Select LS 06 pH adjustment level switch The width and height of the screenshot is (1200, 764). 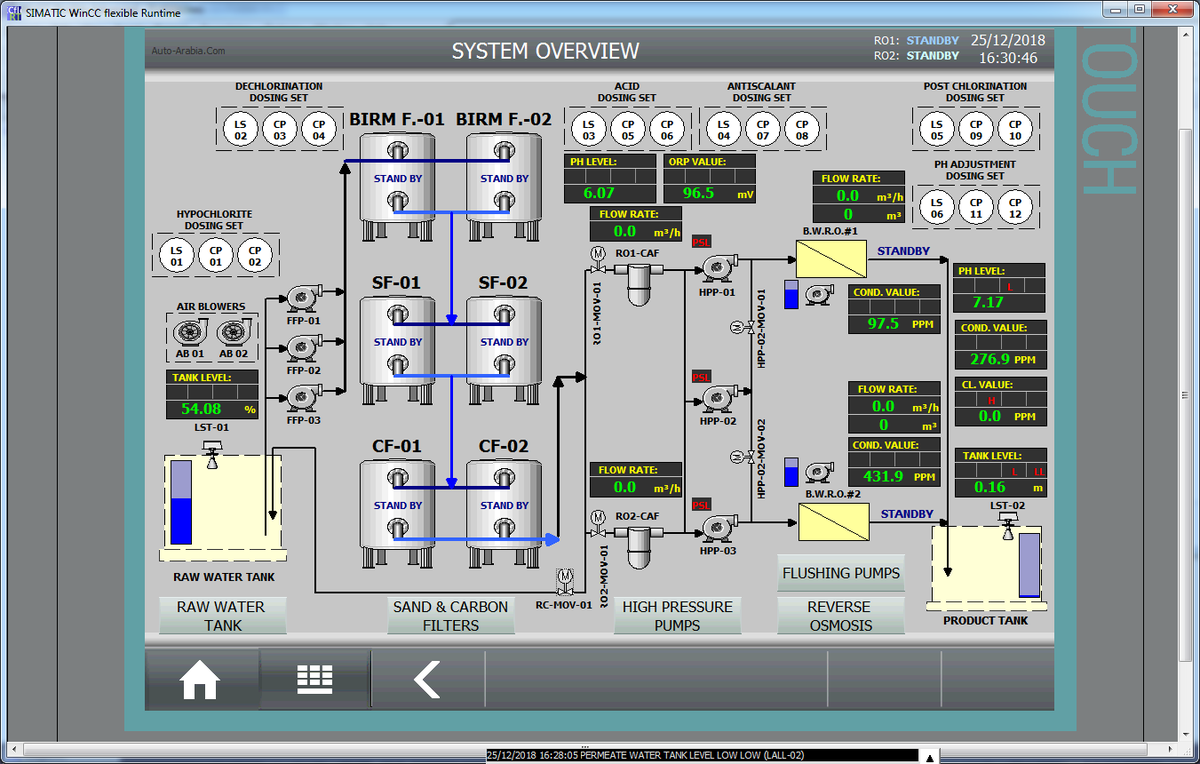937,207
